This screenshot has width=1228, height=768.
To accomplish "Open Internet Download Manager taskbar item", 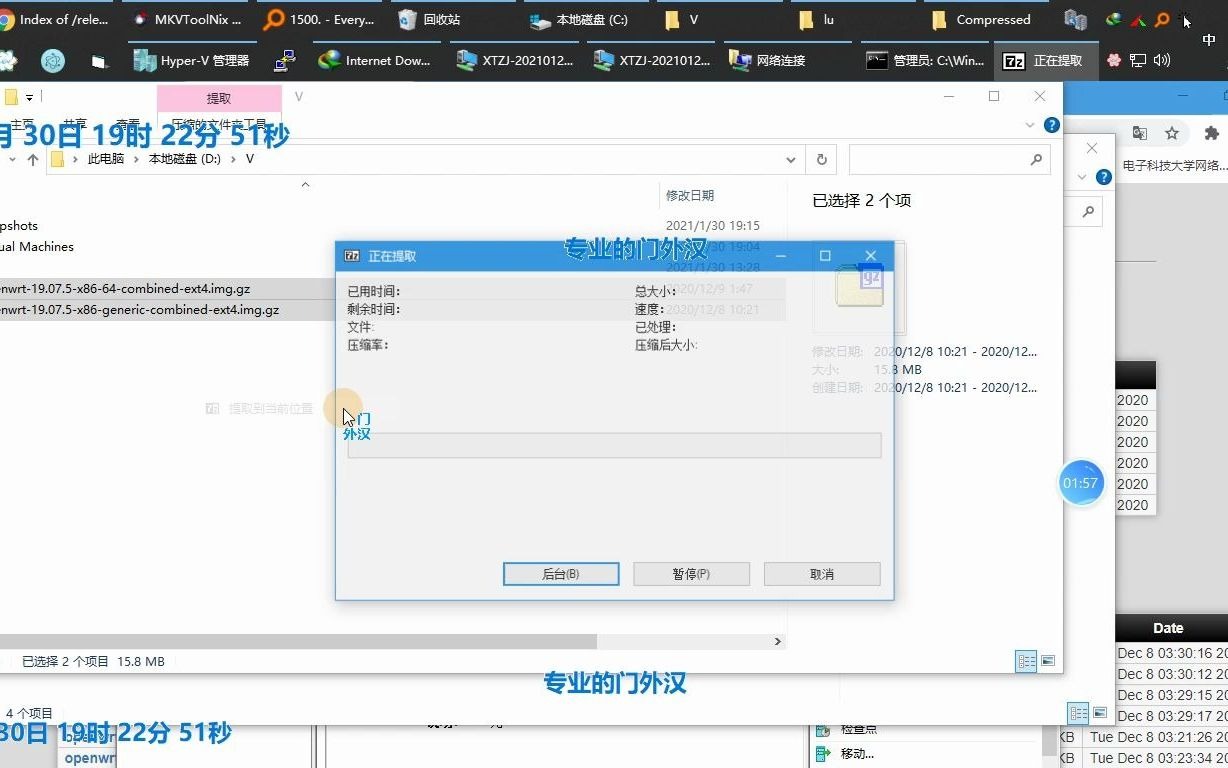I will click(375, 61).
